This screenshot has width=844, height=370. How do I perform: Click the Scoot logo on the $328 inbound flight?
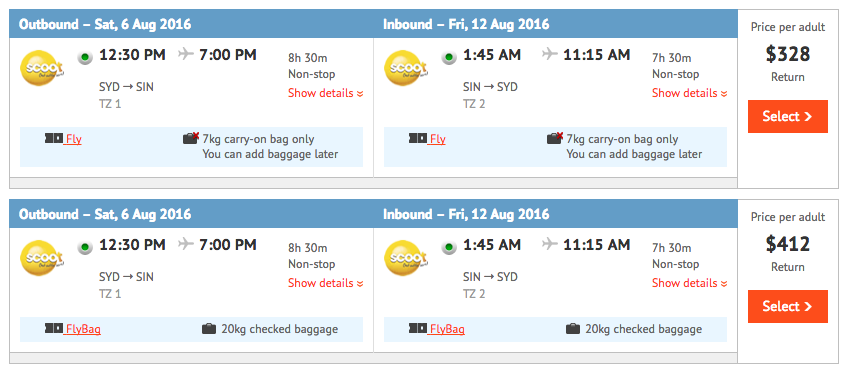click(406, 68)
